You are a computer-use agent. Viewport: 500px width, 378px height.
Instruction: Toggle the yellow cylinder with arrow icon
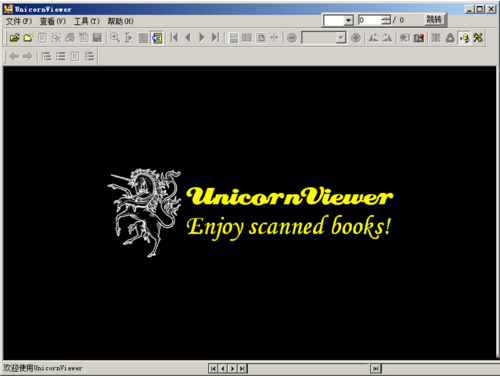click(x=464, y=38)
